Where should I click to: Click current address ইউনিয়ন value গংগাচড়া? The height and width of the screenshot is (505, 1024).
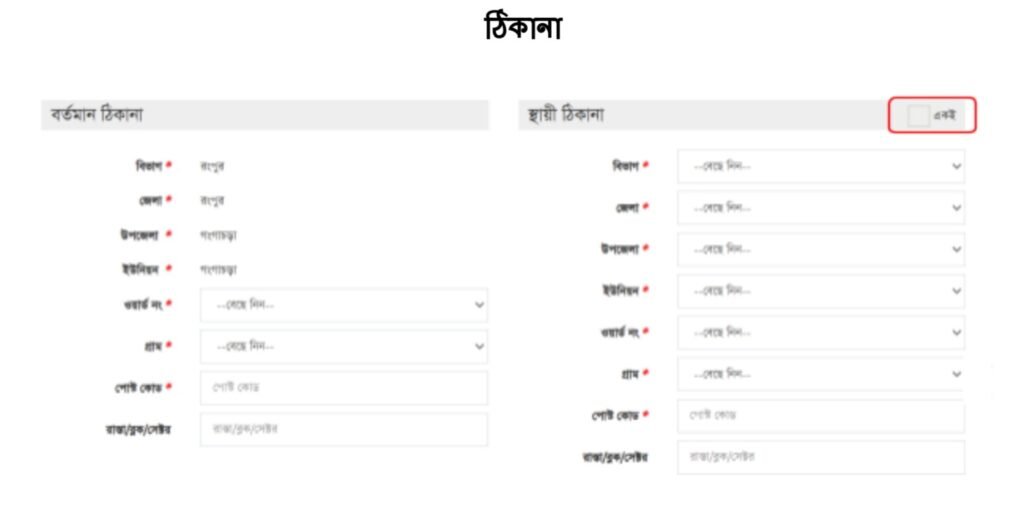click(218, 270)
